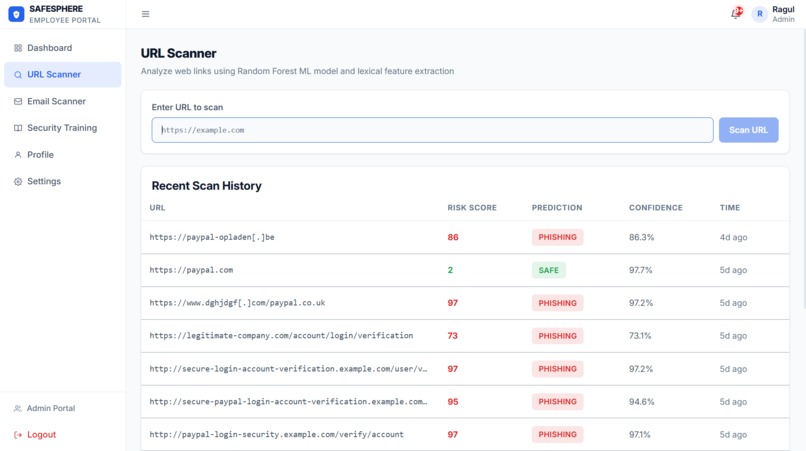Click the Profile person icon

pyautogui.click(x=18, y=155)
